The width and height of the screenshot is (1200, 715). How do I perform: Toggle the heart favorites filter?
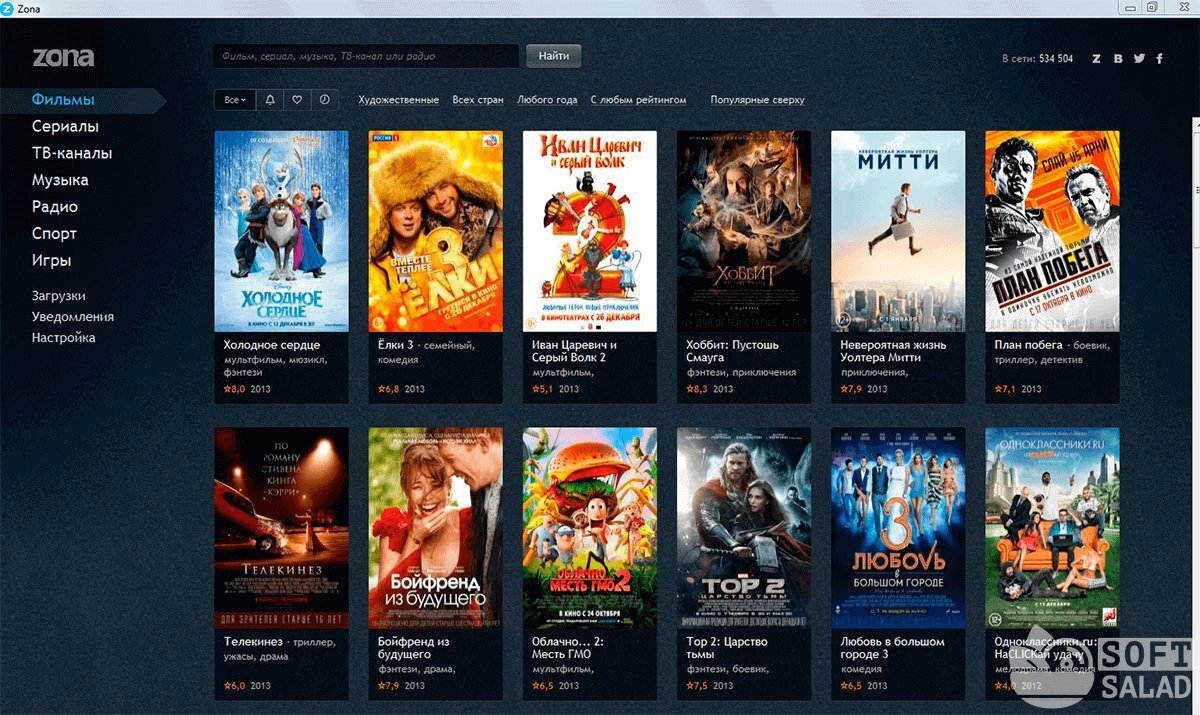(x=297, y=100)
